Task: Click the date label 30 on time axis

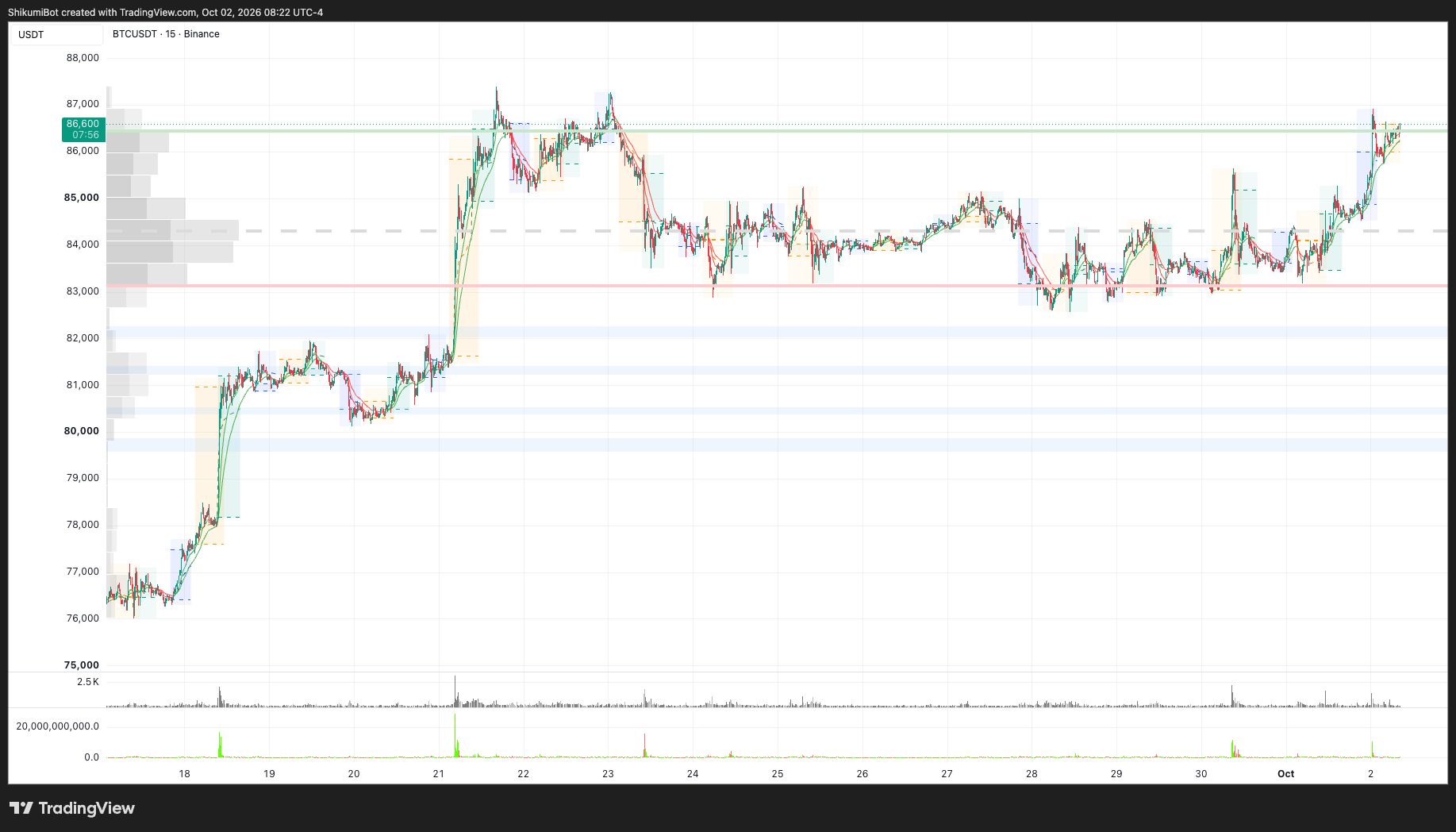Action: tap(1201, 774)
